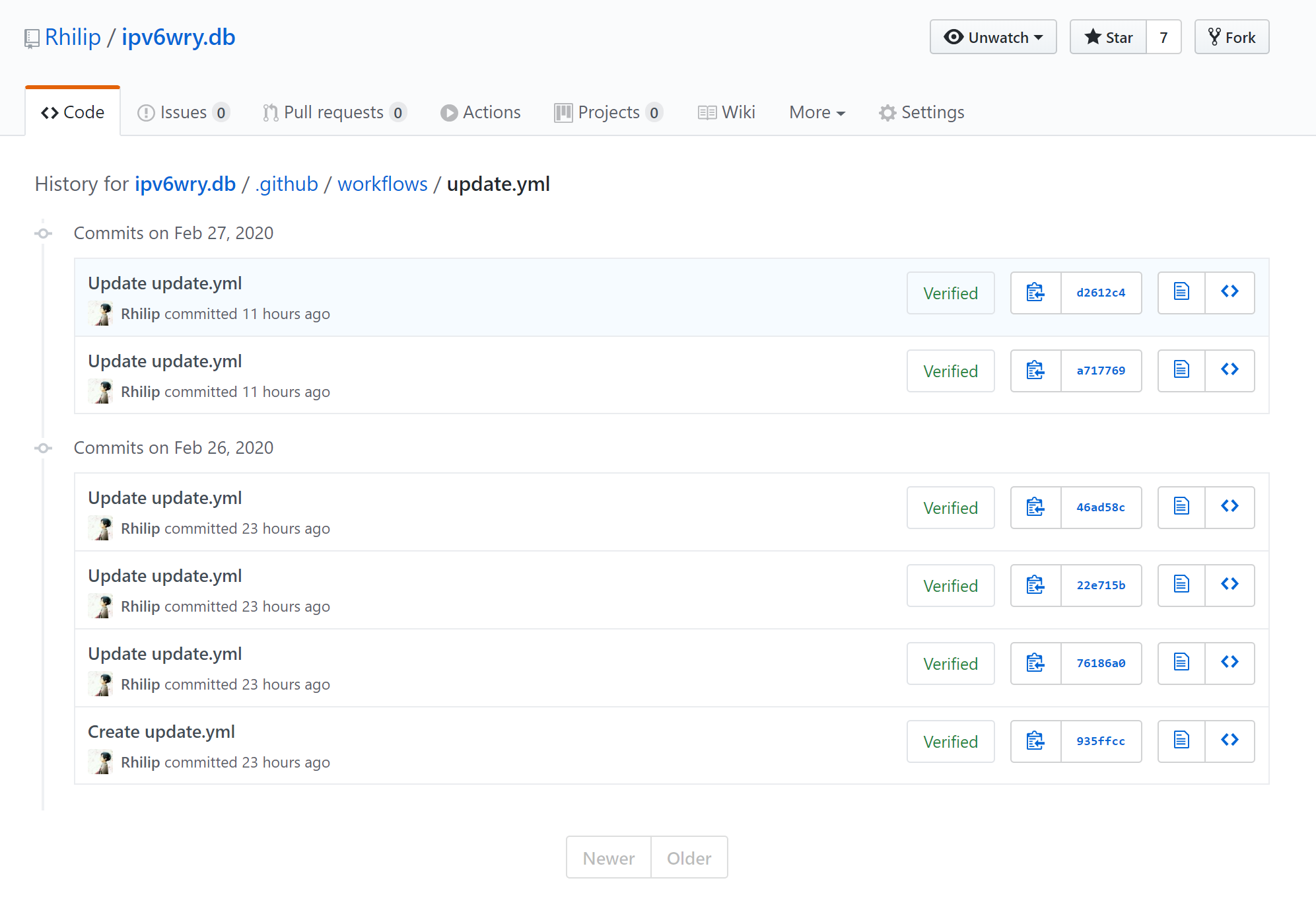Show Verified signature for a717769
The width and height of the screenshot is (1316, 899).
[950, 371]
